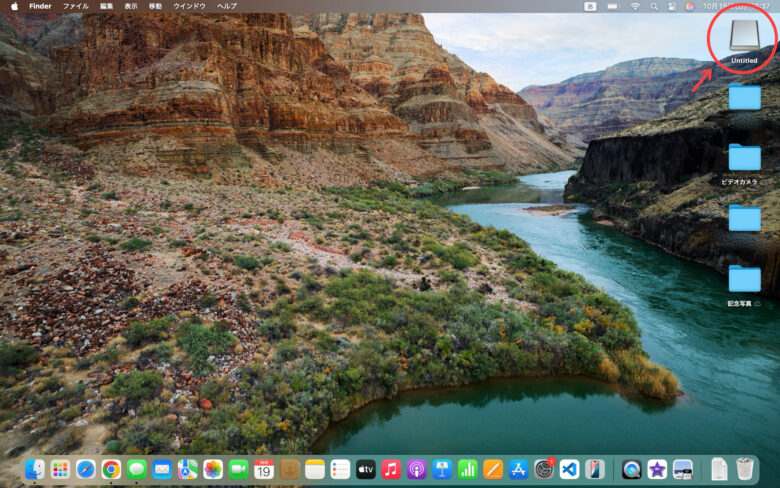780x488 pixels.
Task: Open the ヘルプ menu
Action: click(227, 6)
